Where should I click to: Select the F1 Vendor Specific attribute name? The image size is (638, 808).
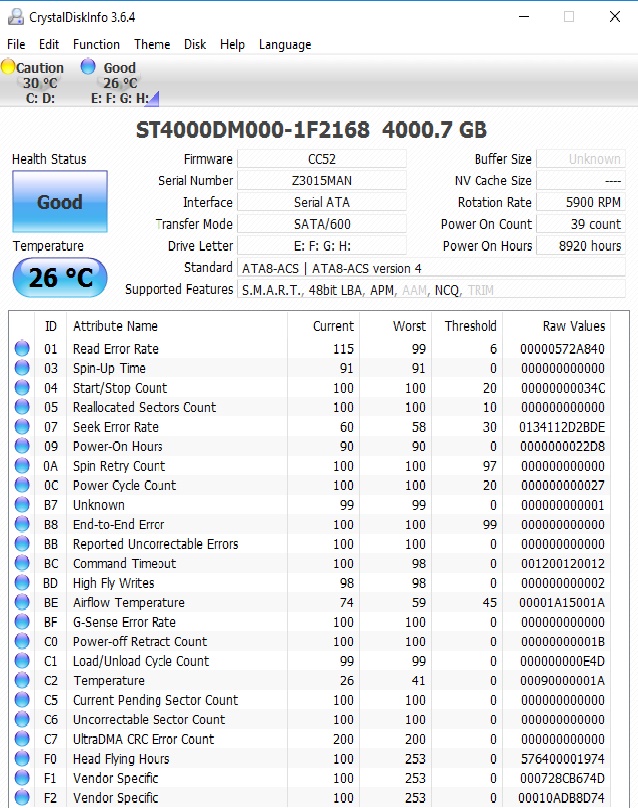115,778
